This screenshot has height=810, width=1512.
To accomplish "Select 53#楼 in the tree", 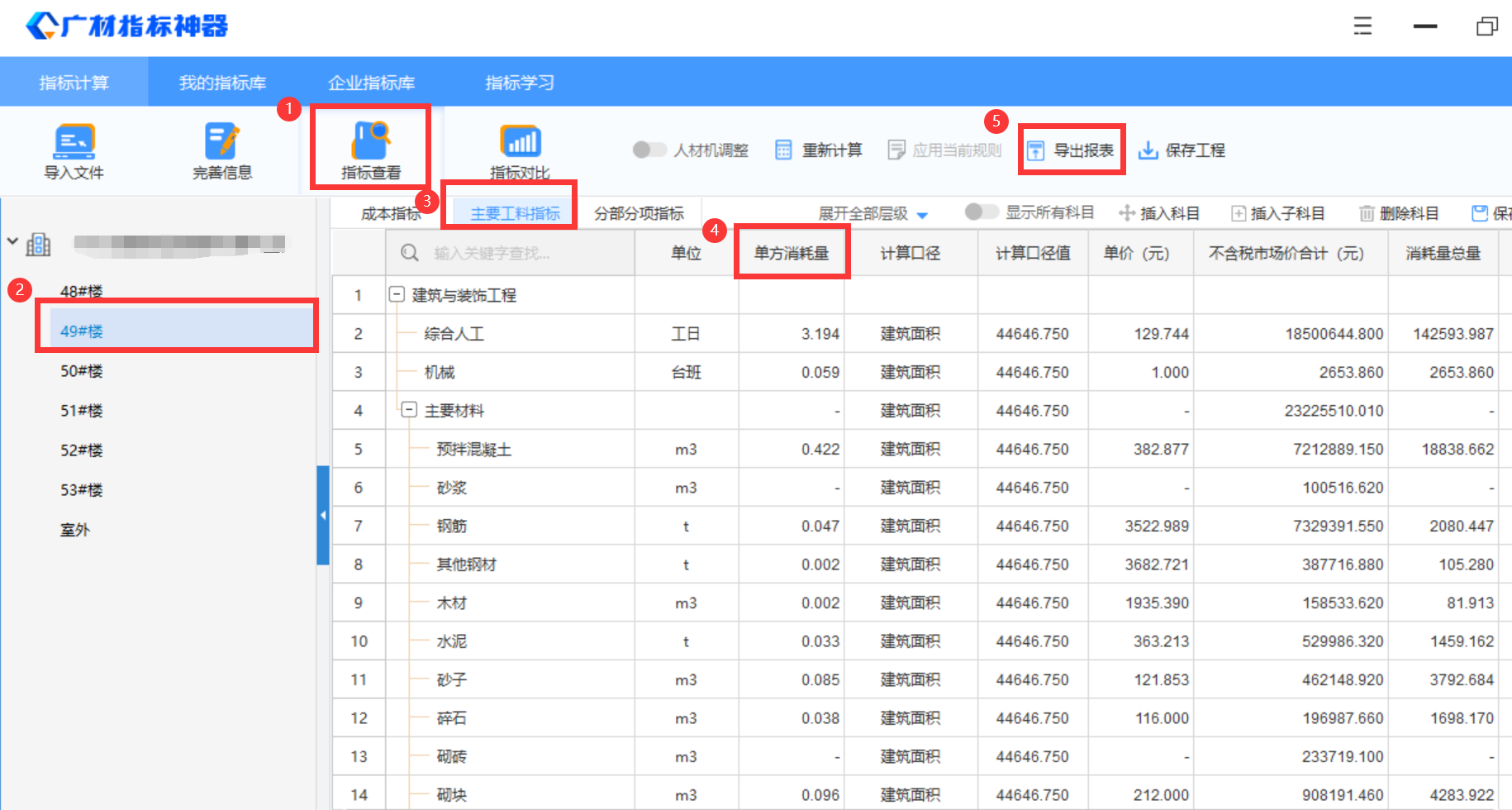I will pos(82,489).
